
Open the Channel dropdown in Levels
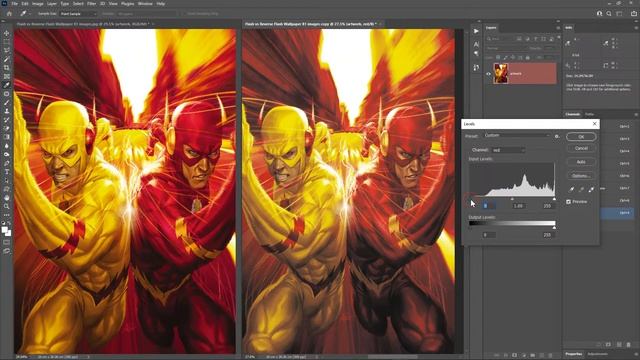coord(508,150)
